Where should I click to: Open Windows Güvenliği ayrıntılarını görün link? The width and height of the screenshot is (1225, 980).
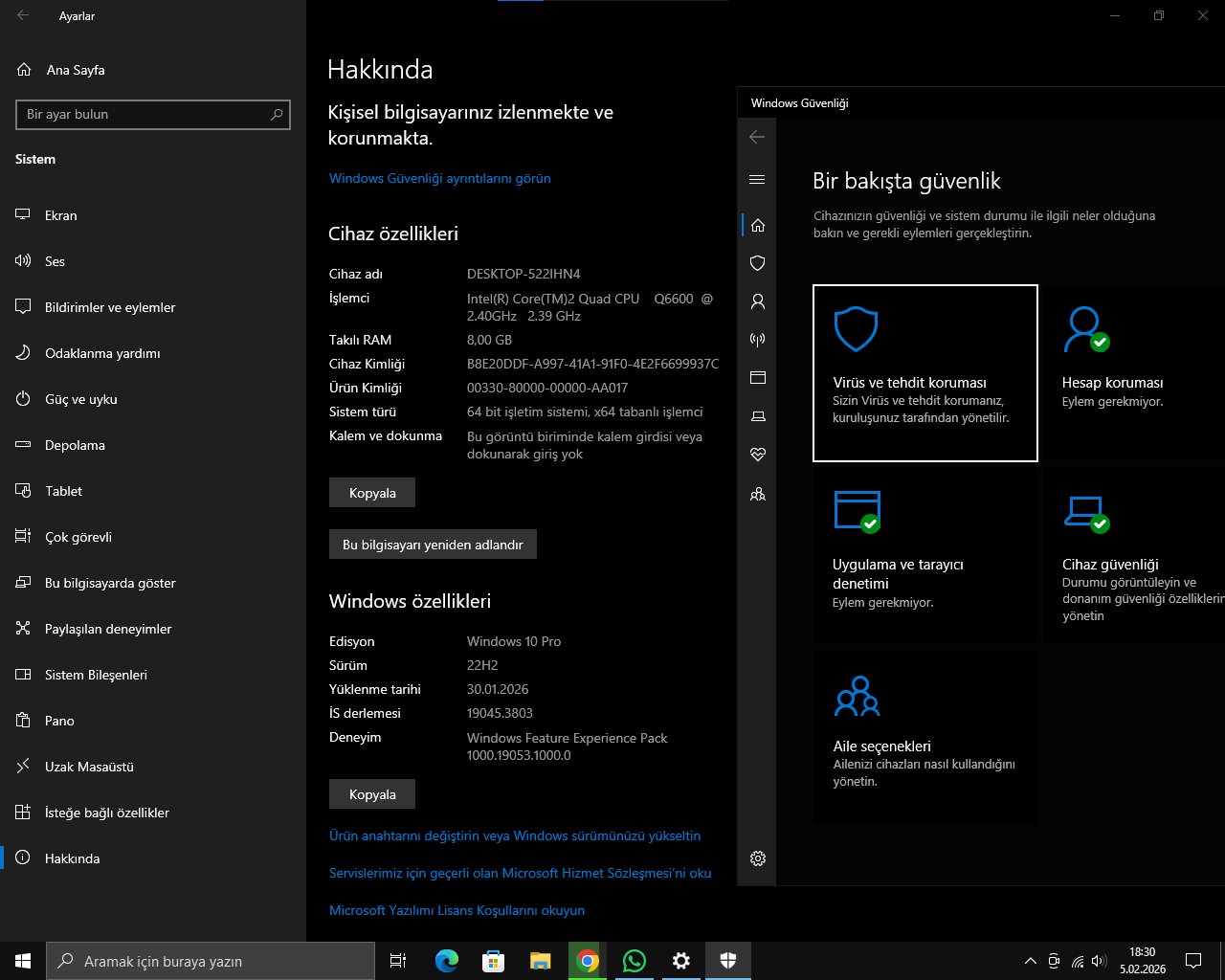point(439,179)
